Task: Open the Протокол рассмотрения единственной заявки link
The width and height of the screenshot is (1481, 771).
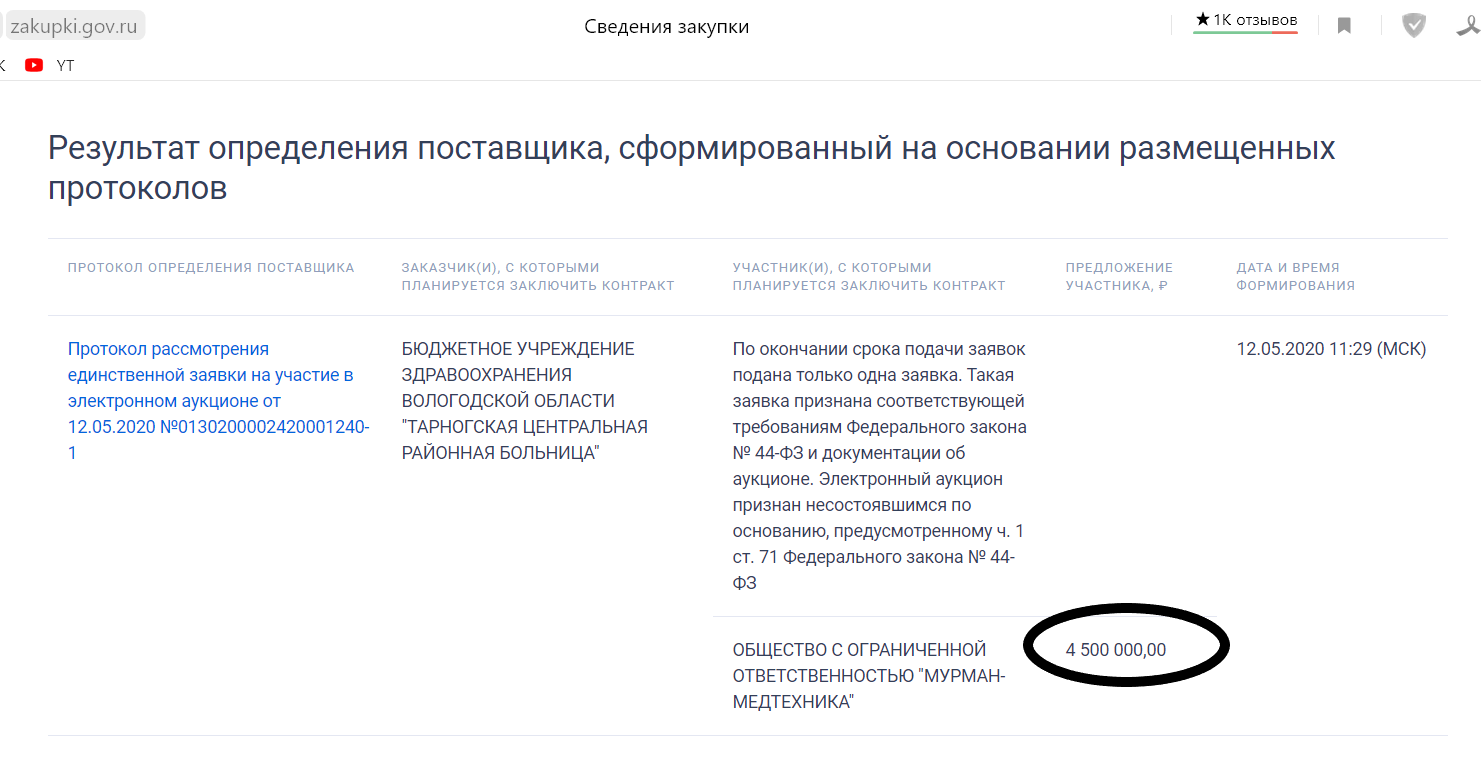Action: pos(218,401)
